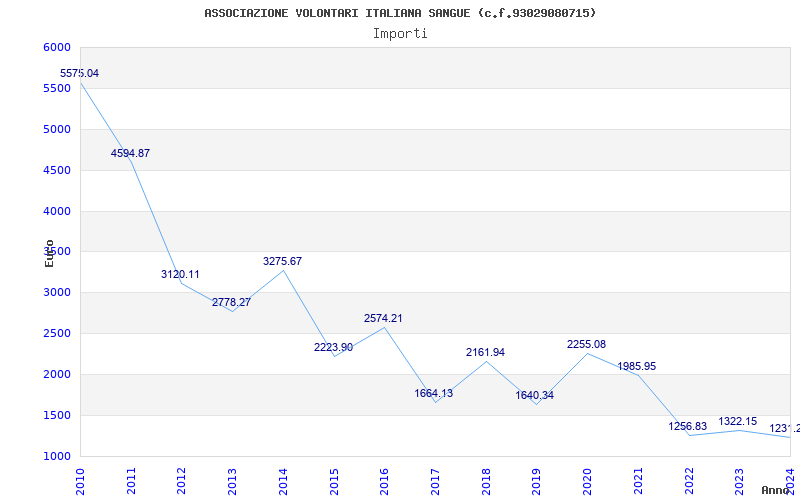Screen dimensions: 800x500
Task: Click the 2255.08 data label
Action: (x=586, y=344)
